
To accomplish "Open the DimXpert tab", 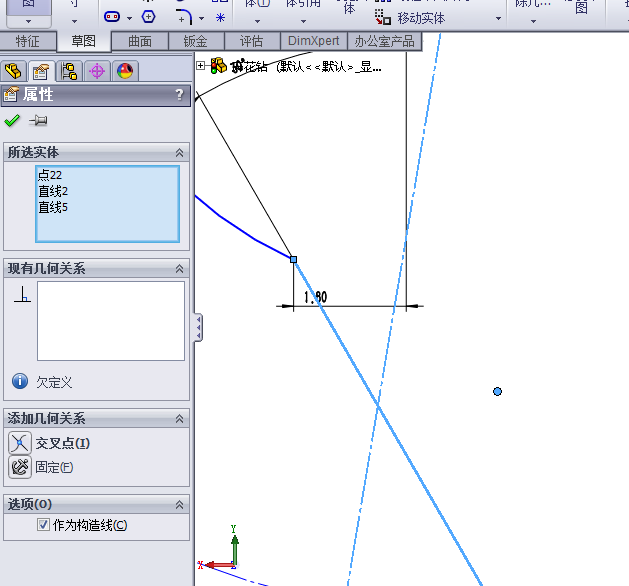I will click(313, 41).
